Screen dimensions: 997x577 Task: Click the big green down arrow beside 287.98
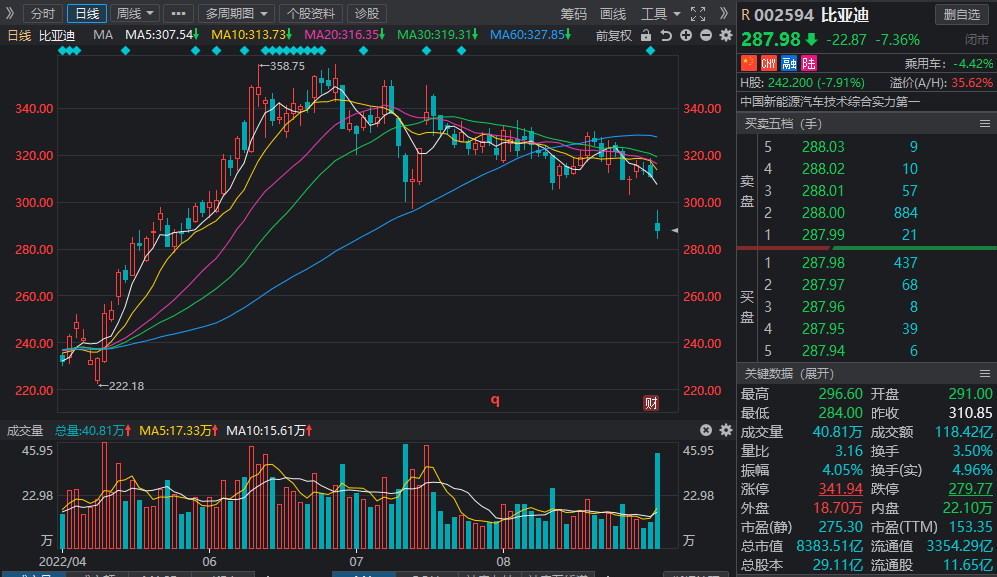811,39
